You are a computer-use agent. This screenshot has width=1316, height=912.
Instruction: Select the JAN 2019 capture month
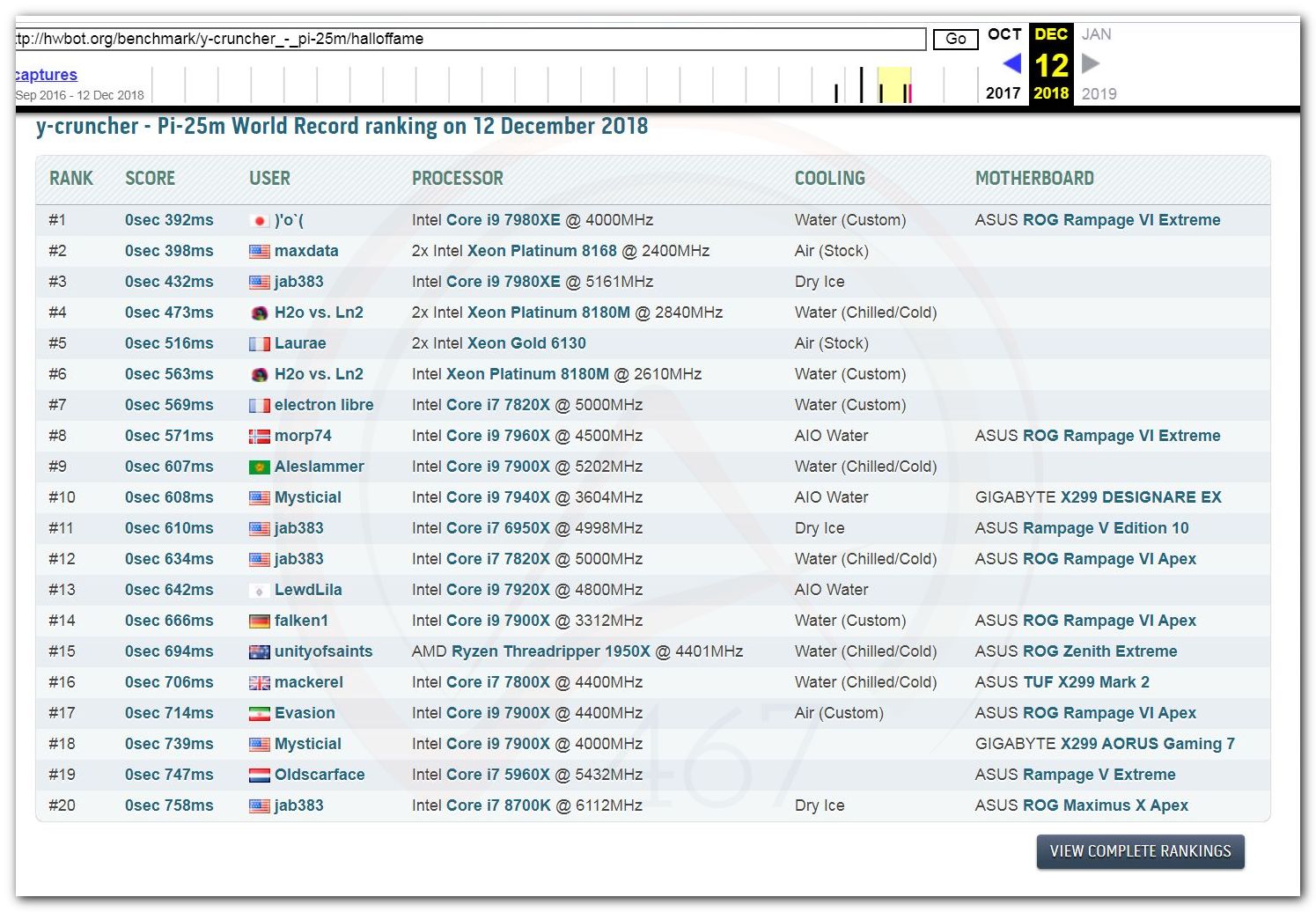point(1096,34)
